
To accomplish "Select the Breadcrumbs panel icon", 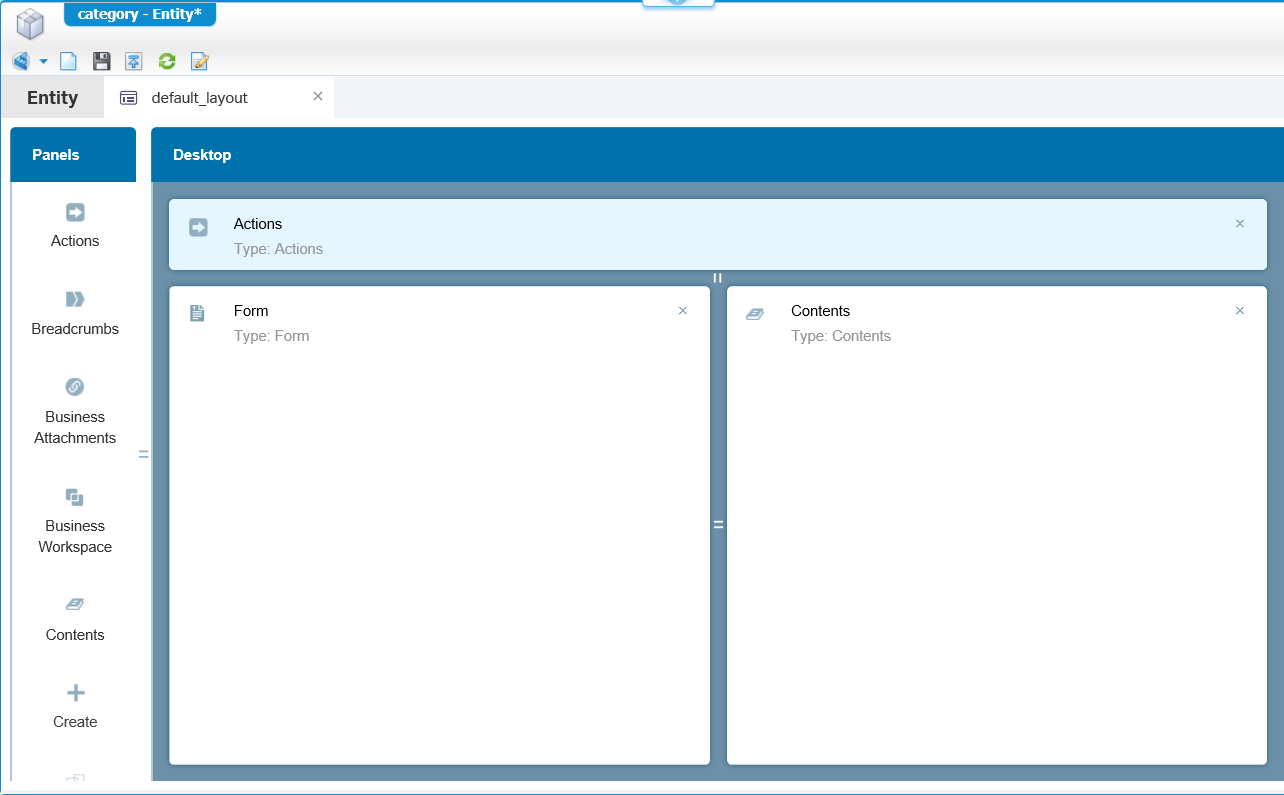I will [x=75, y=299].
